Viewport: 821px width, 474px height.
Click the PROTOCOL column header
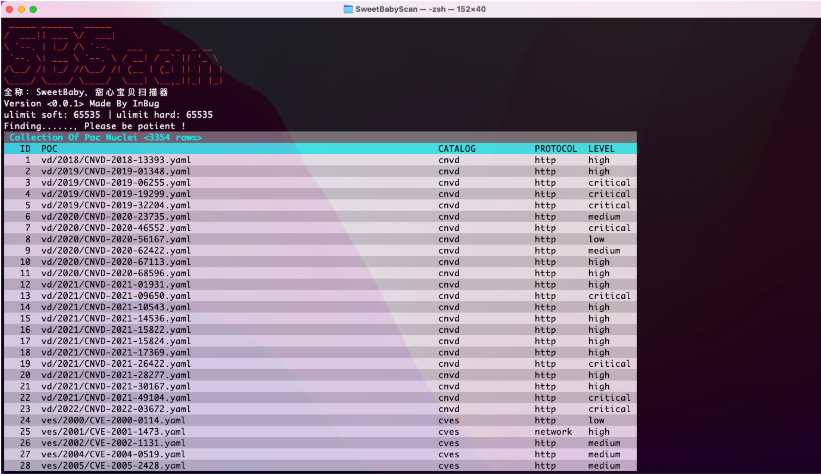556,149
